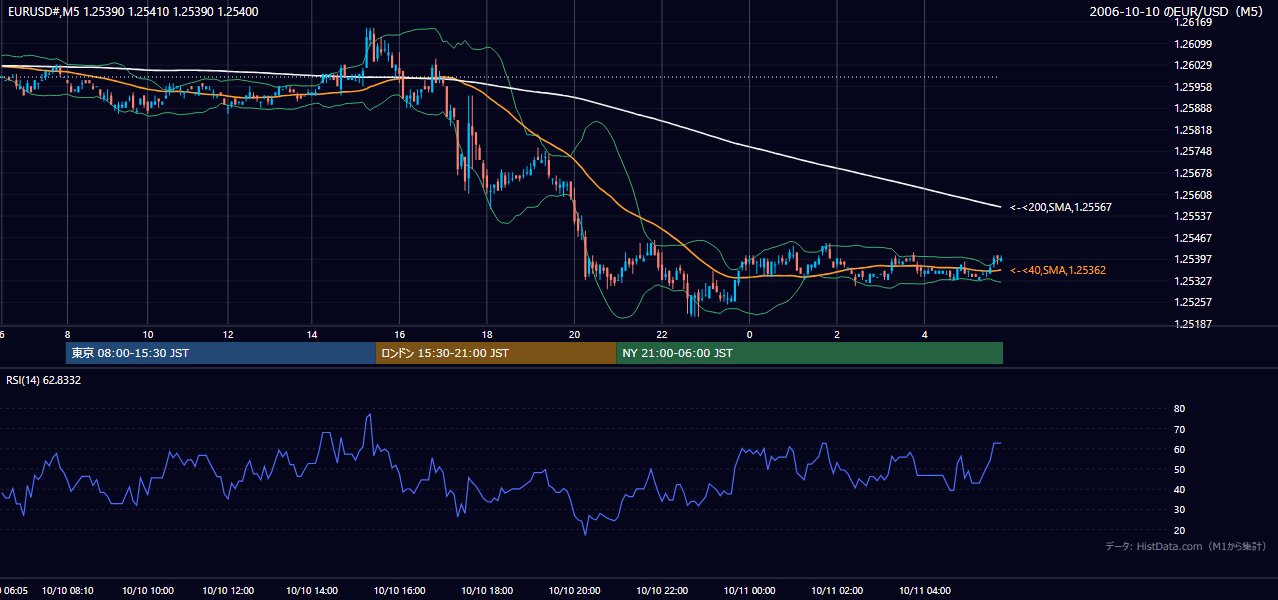Image resolution: width=1278 pixels, height=600 pixels.
Task: Click price axis value 1.25187
Action: pyautogui.click(x=1194, y=324)
